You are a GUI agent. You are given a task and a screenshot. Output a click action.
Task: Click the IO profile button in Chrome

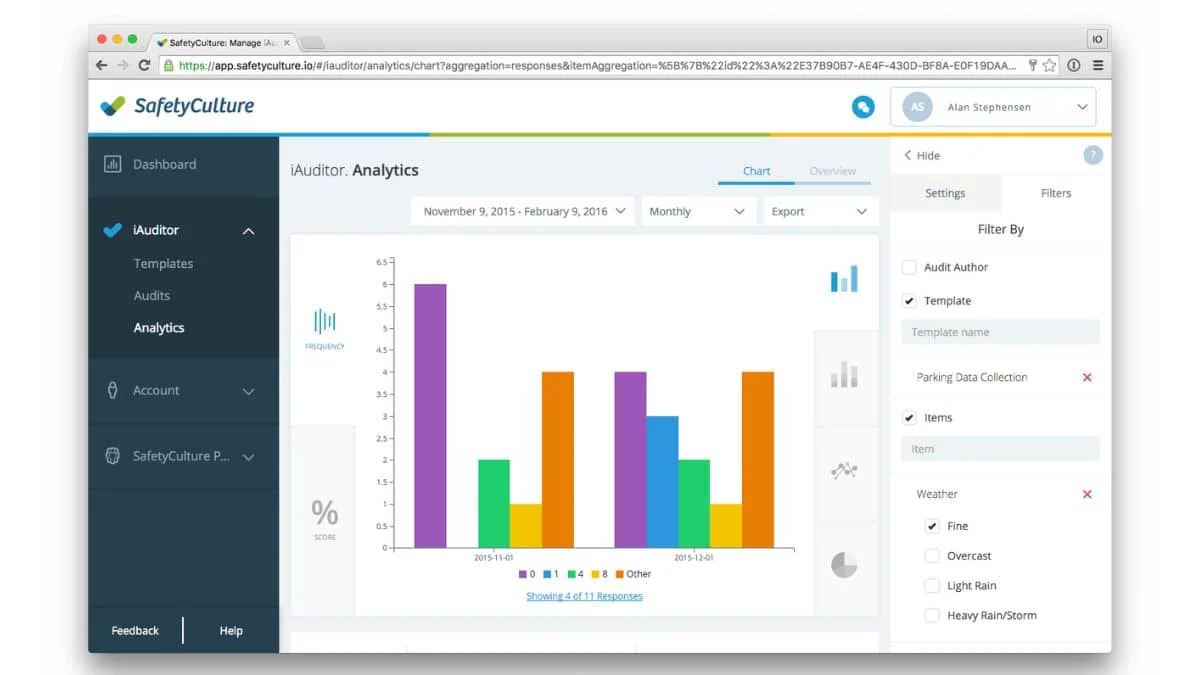point(1097,39)
